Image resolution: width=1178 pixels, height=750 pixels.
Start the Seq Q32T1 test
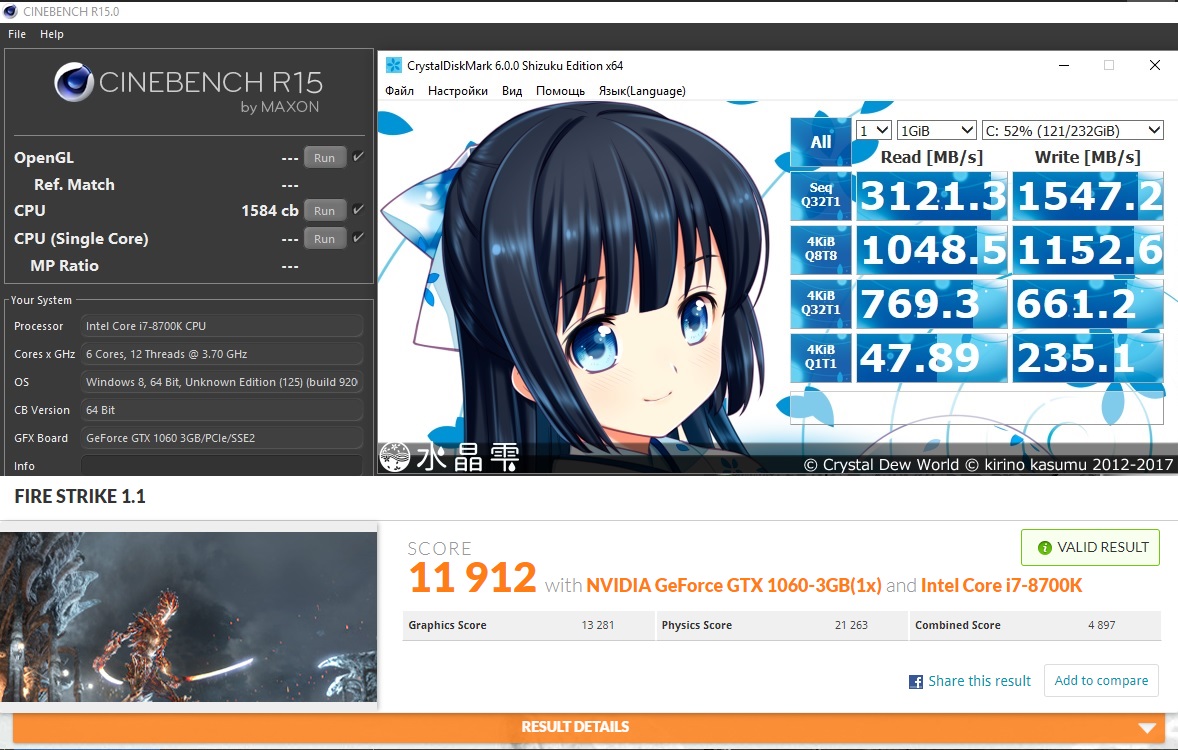click(820, 195)
